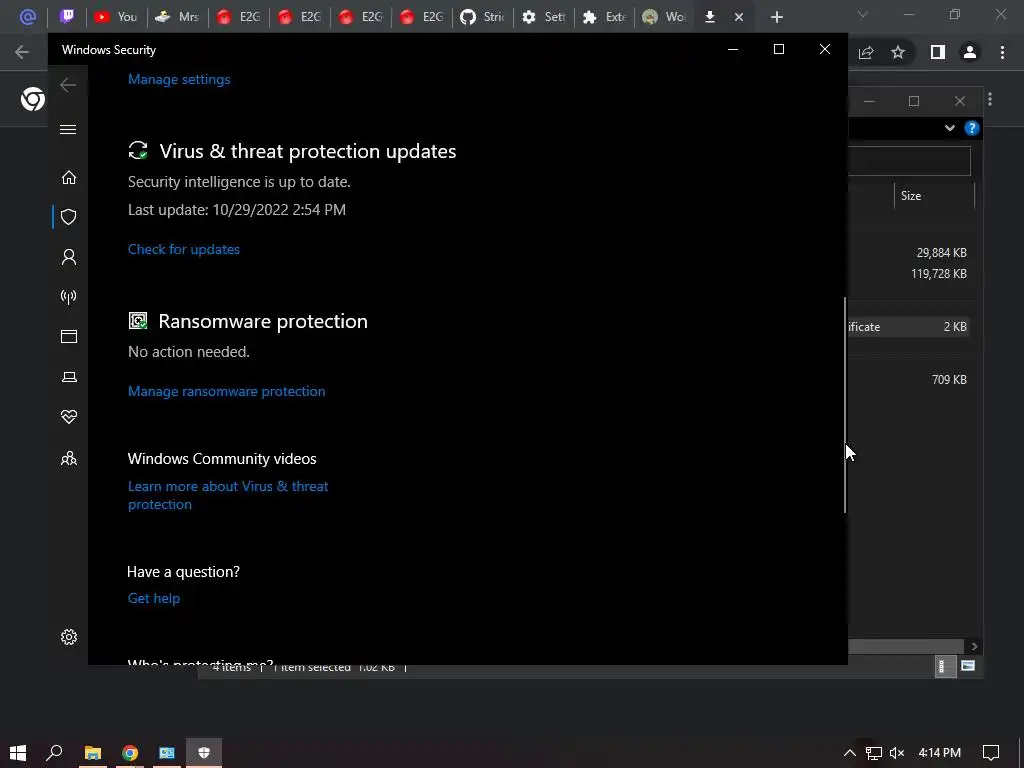Screen dimensions: 1024x768
Task: Switch File Explorer to details view
Action: tap(945, 666)
